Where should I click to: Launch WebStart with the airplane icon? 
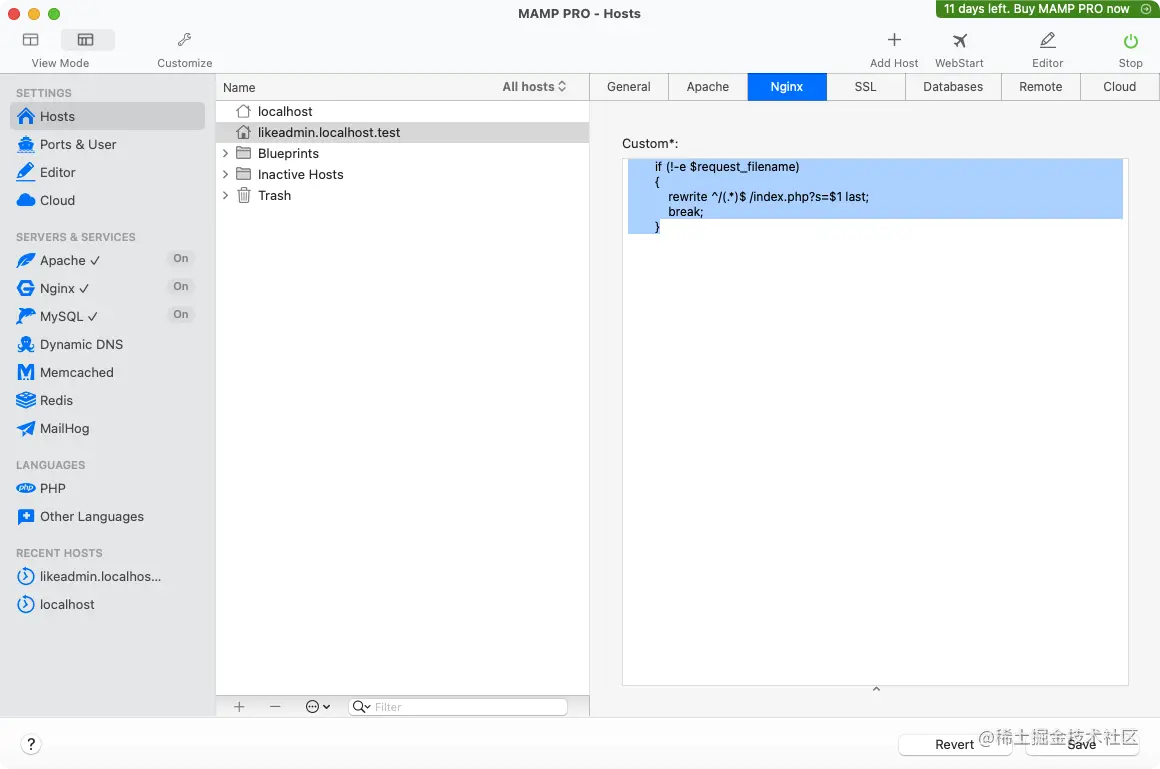pyautogui.click(x=960, y=40)
